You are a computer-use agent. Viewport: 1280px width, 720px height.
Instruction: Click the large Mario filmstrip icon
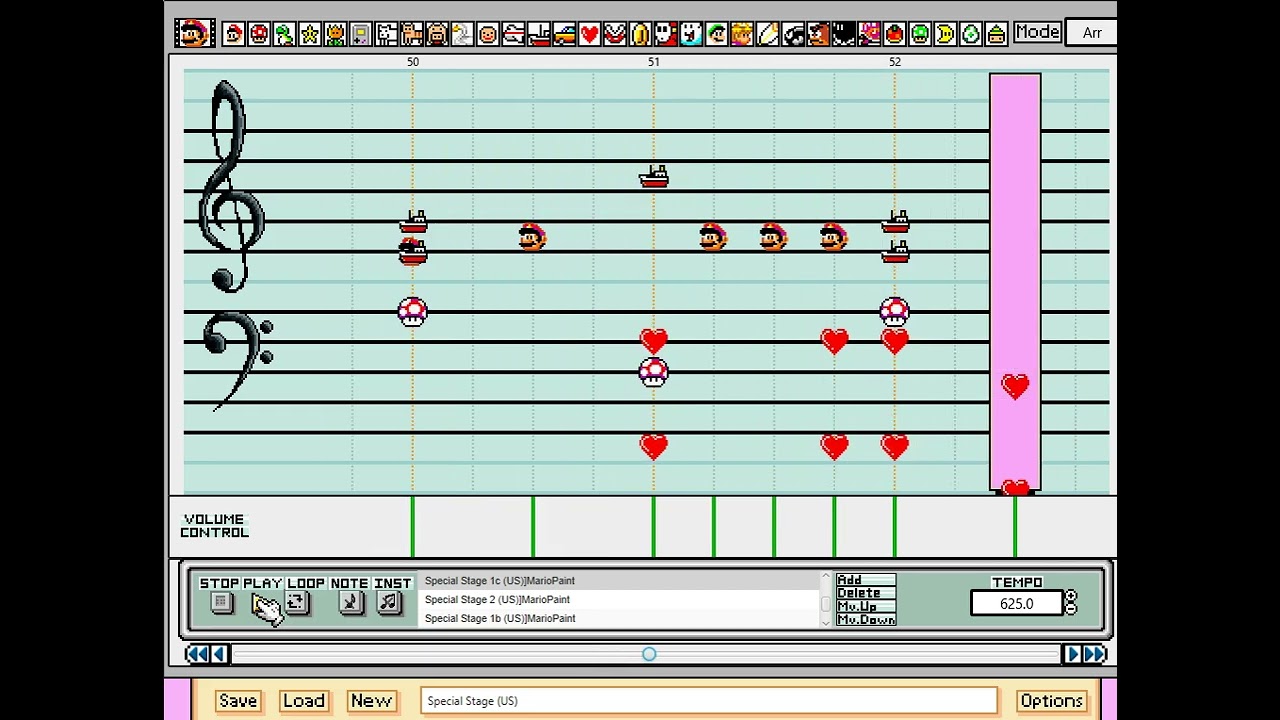coord(193,33)
